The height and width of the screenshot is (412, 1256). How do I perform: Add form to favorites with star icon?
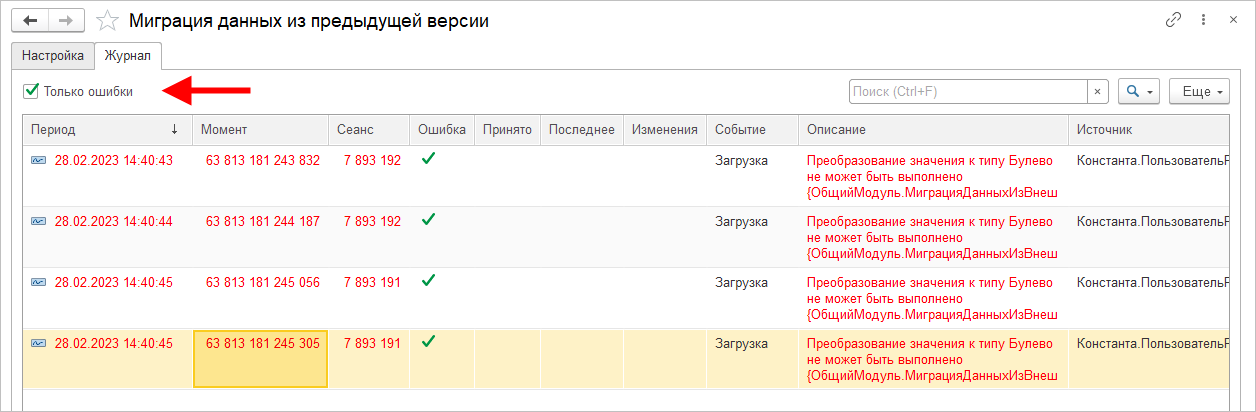pos(108,21)
